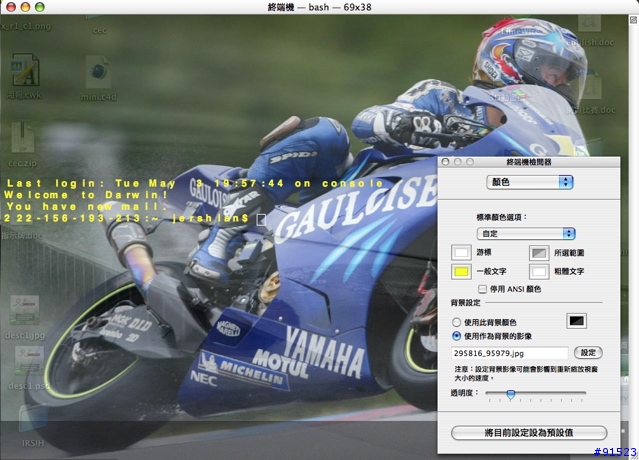Screen dimensions: 639x460
Task: Enable the 停用 ANSI 顏色 checkbox
Action: [x=482, y=289]
